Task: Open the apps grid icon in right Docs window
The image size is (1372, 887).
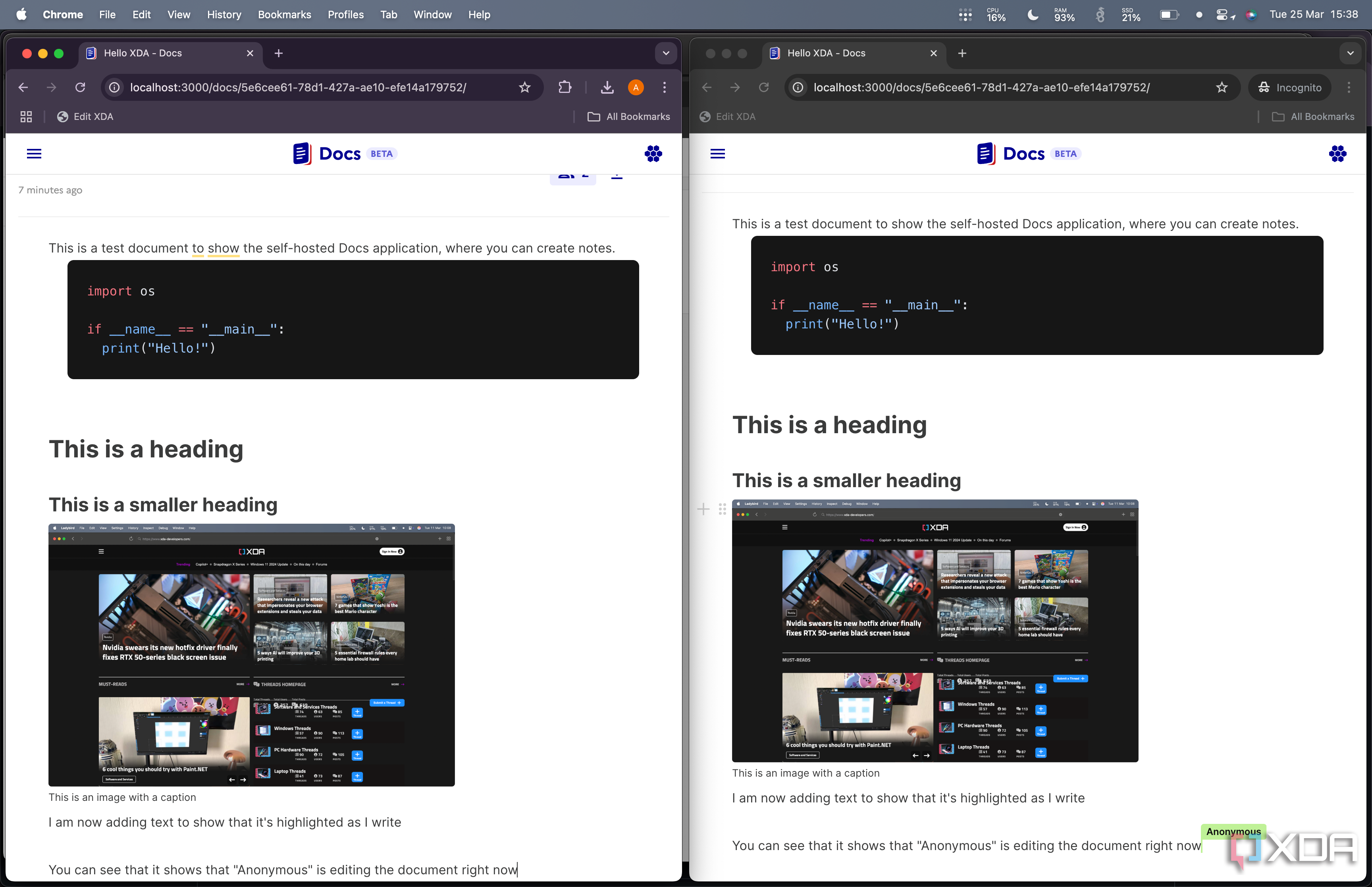Action: click(1337, 154)
